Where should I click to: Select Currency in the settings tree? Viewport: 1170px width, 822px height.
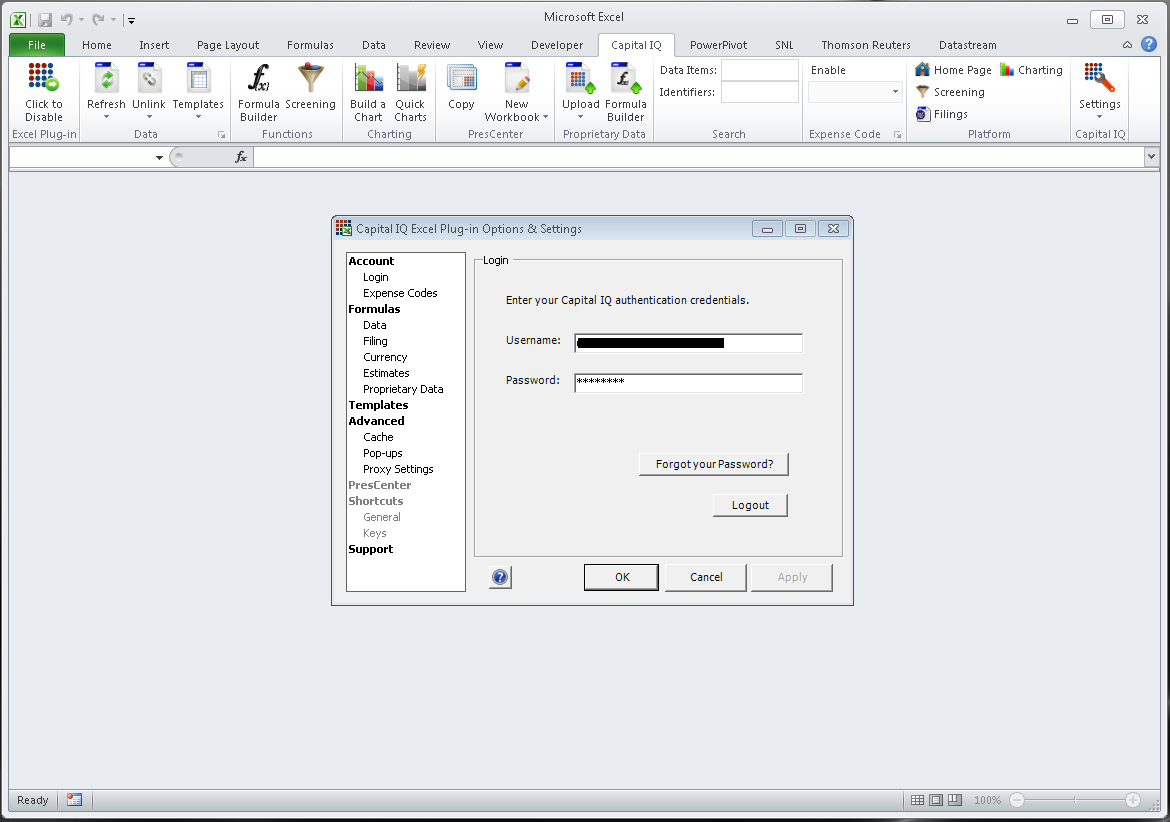click(x=385, y=357)
